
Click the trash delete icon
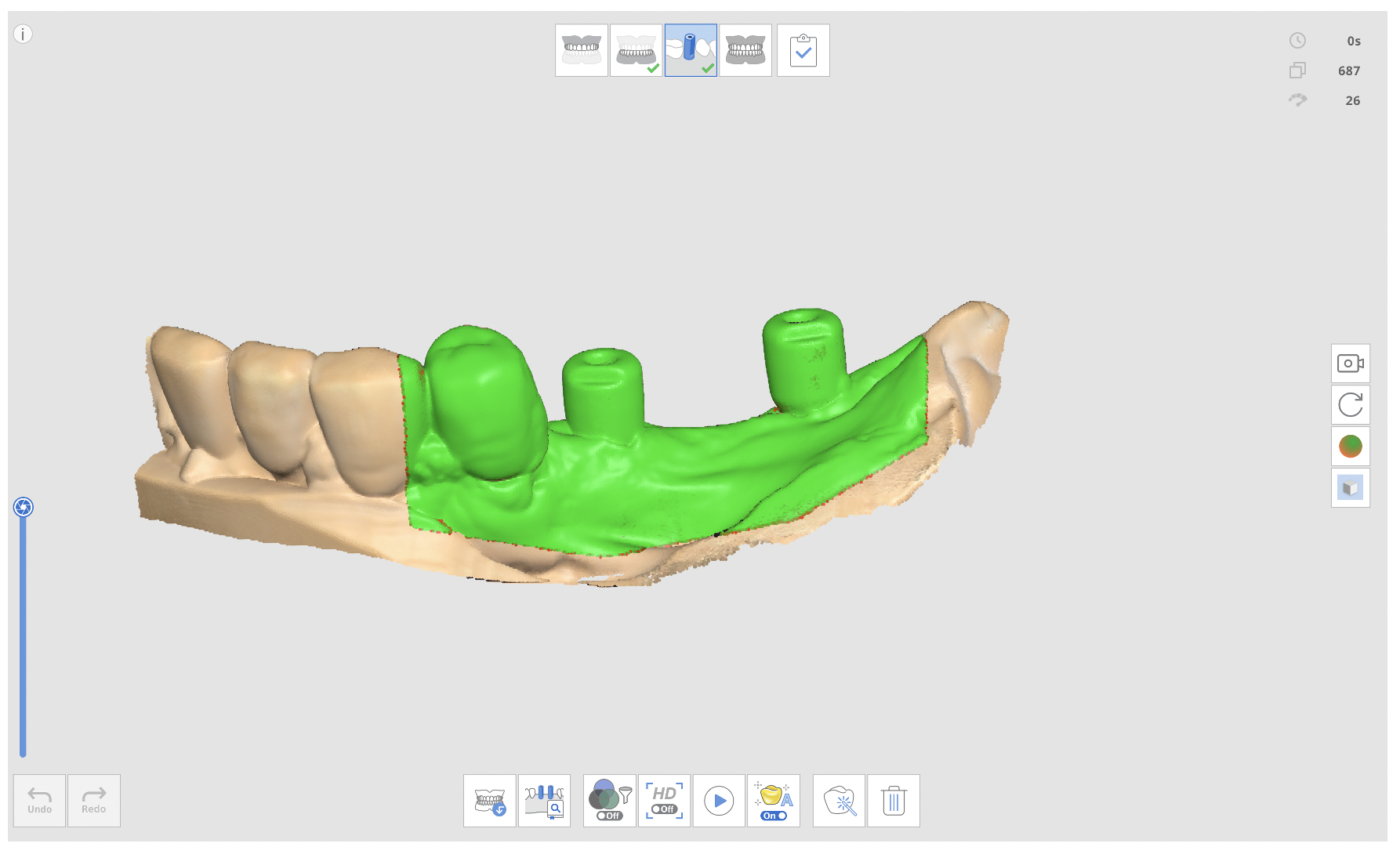tap(894, 801)
